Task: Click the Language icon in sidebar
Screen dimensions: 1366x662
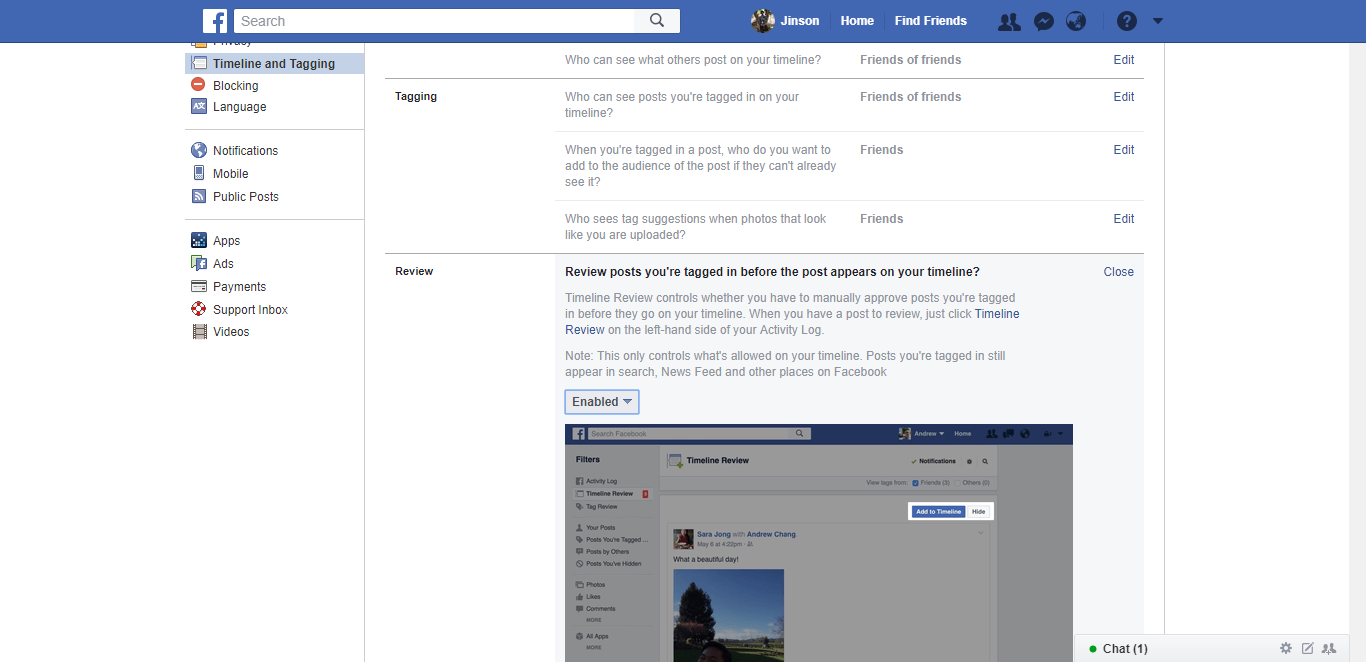Action: [198, 107]
